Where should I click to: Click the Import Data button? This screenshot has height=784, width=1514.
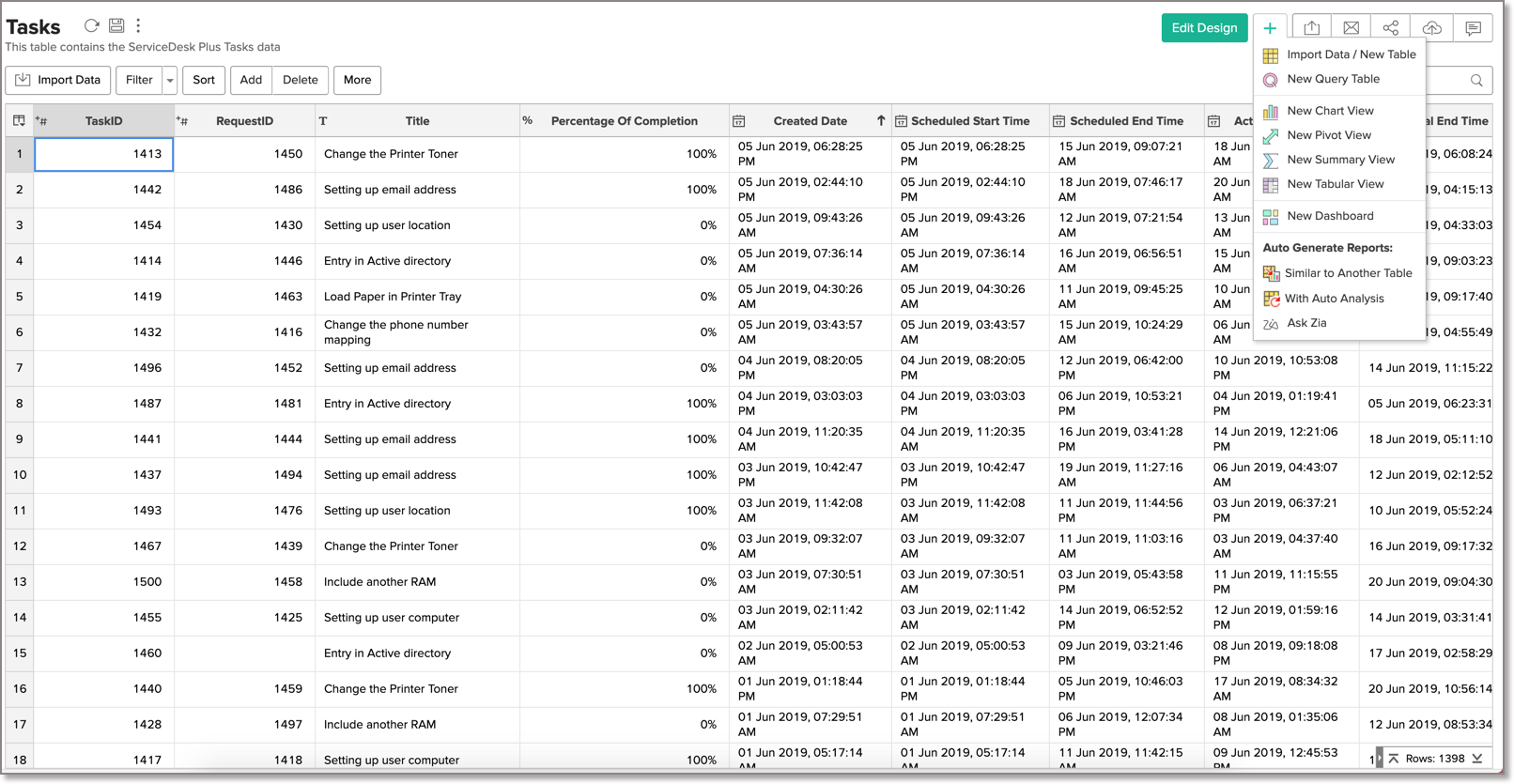tap(58, 81)
